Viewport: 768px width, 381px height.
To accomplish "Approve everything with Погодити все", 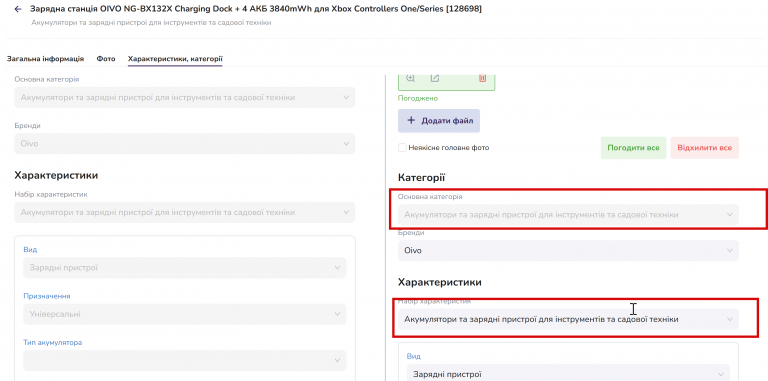I will [x=633, y=147].
